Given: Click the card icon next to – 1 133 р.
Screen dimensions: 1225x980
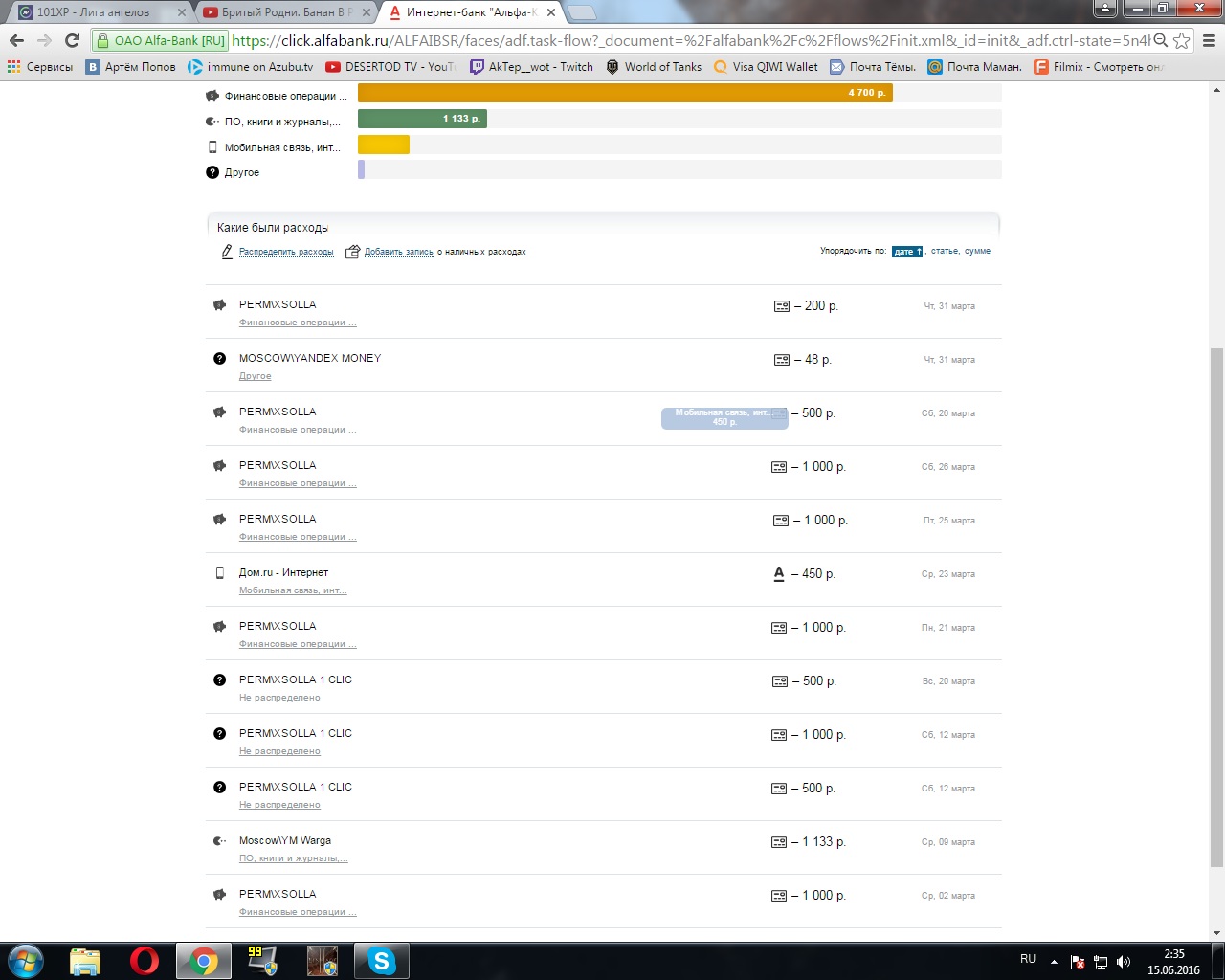Looking at the screenshot, I should tap(779, 842).
